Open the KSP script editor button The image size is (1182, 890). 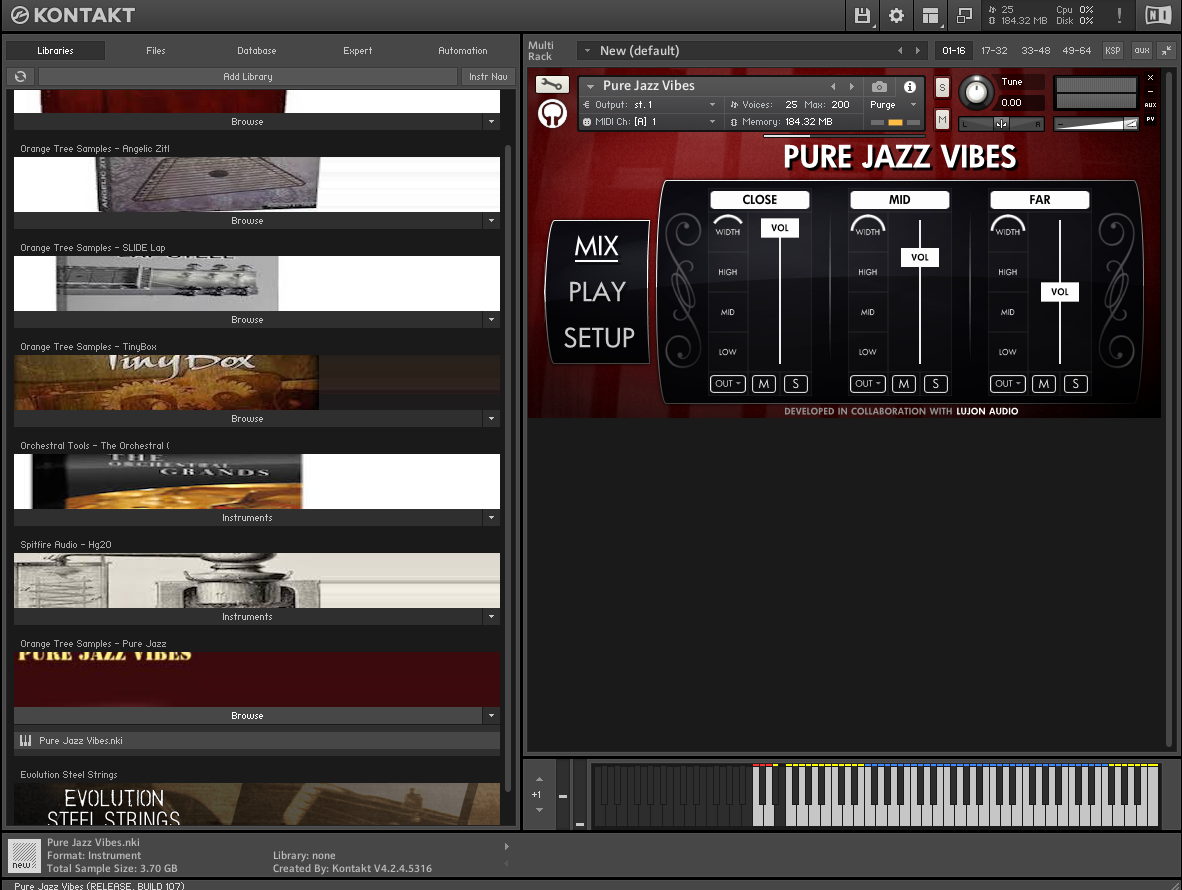pos(1113,50)
